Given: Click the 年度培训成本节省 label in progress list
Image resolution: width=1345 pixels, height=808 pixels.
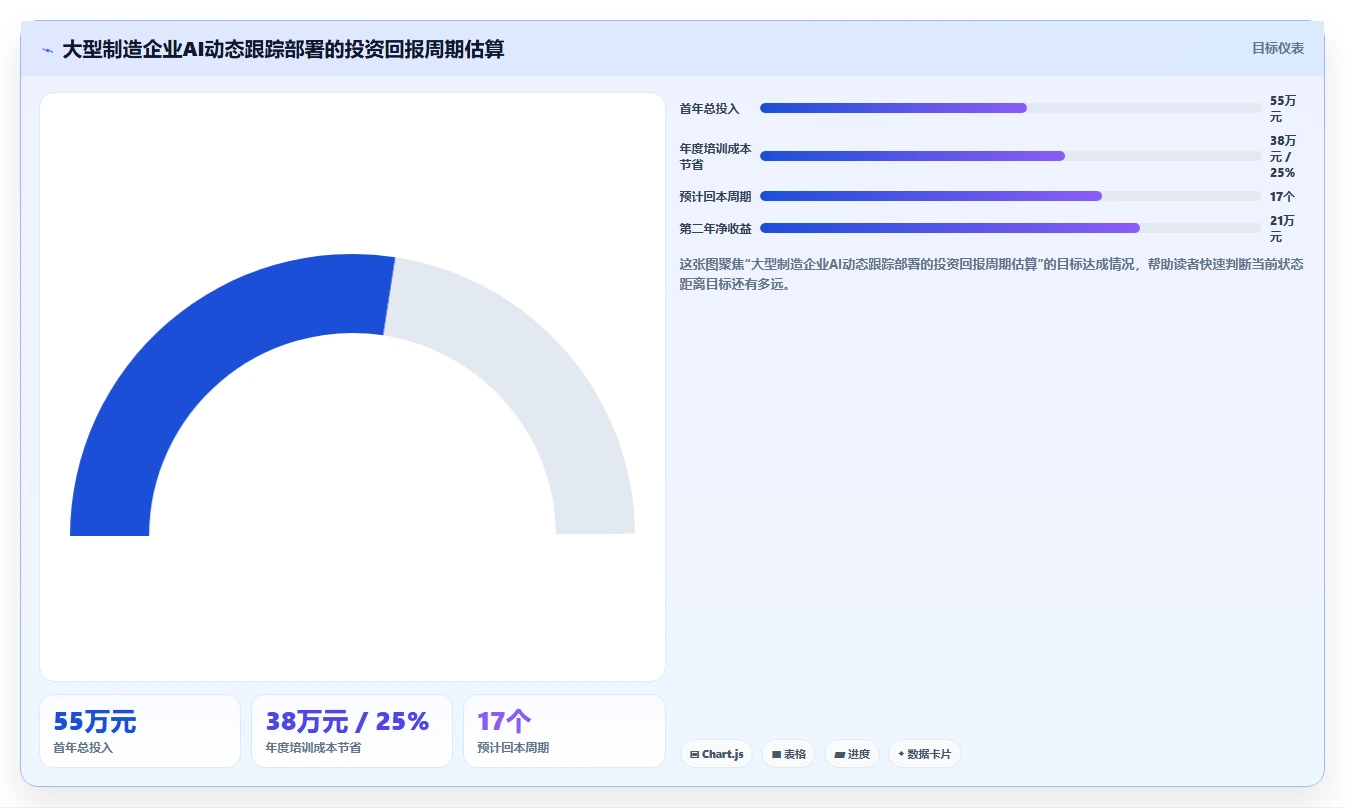Looking at the screenshot, I should click(x=715, y=156).
